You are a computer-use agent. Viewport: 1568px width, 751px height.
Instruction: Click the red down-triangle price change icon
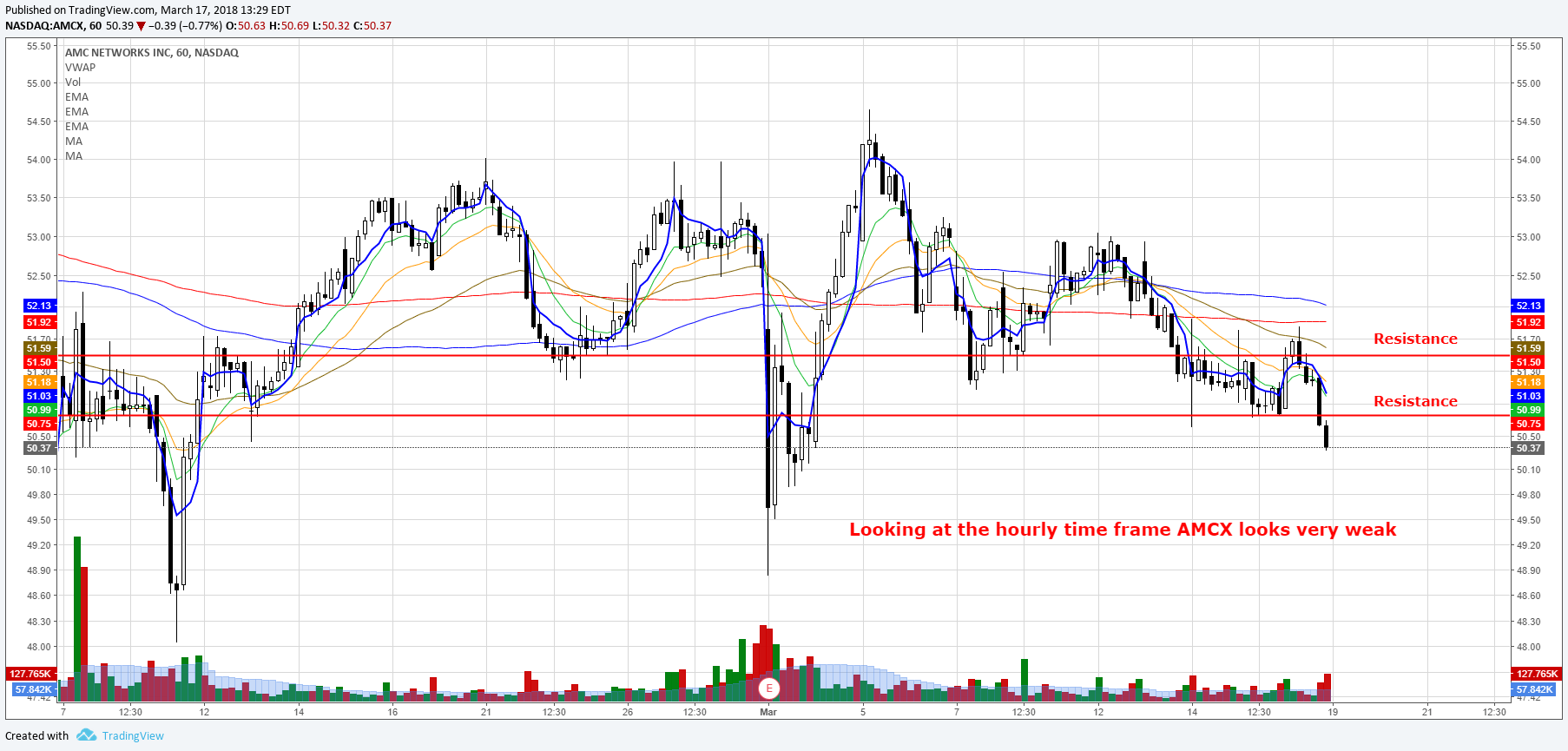coord(141,26)
